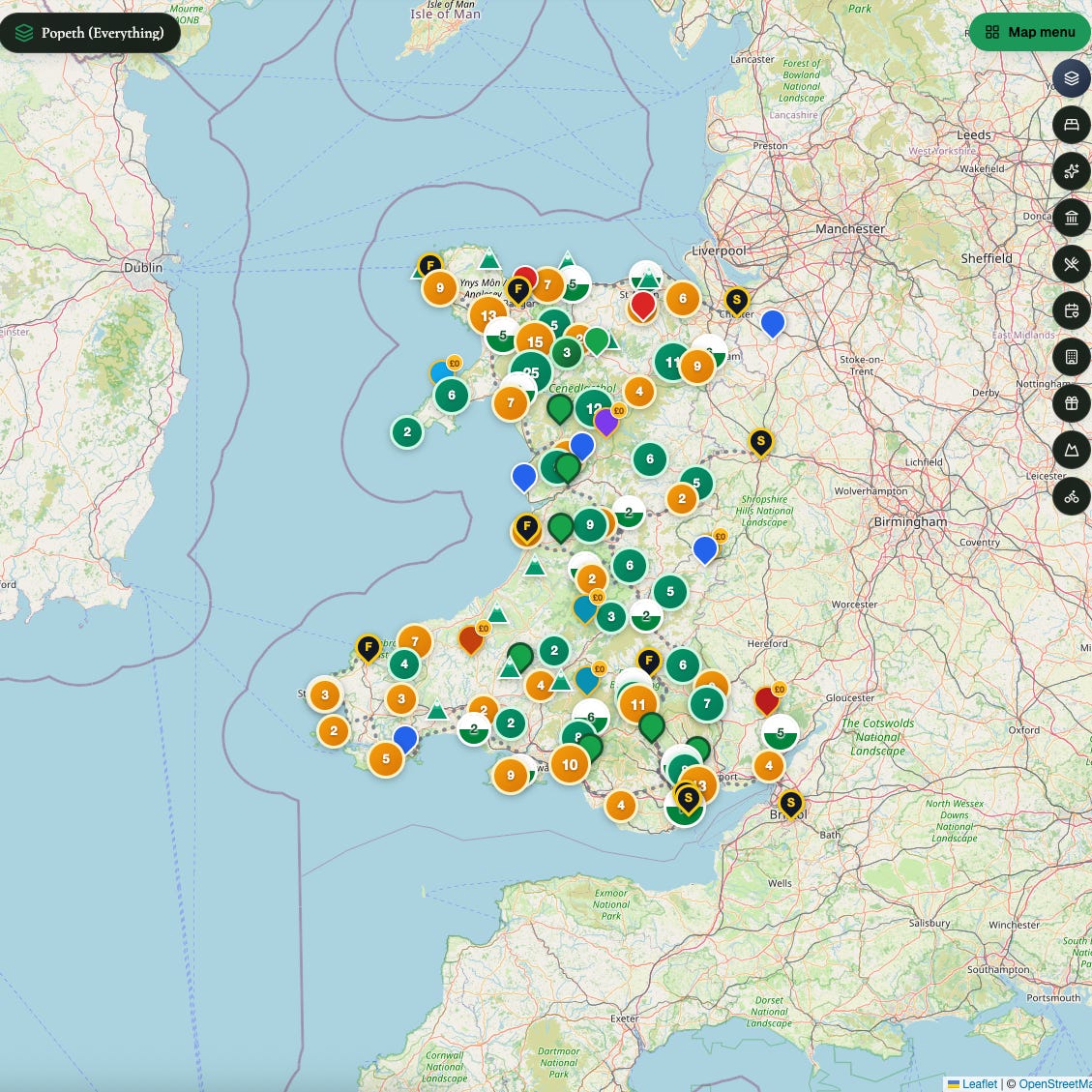The height and width of the screenshot is (1092, 1092).
Task: Expand the green 4 cluster in Pembrokeshire
Action: tap(404, 664)
